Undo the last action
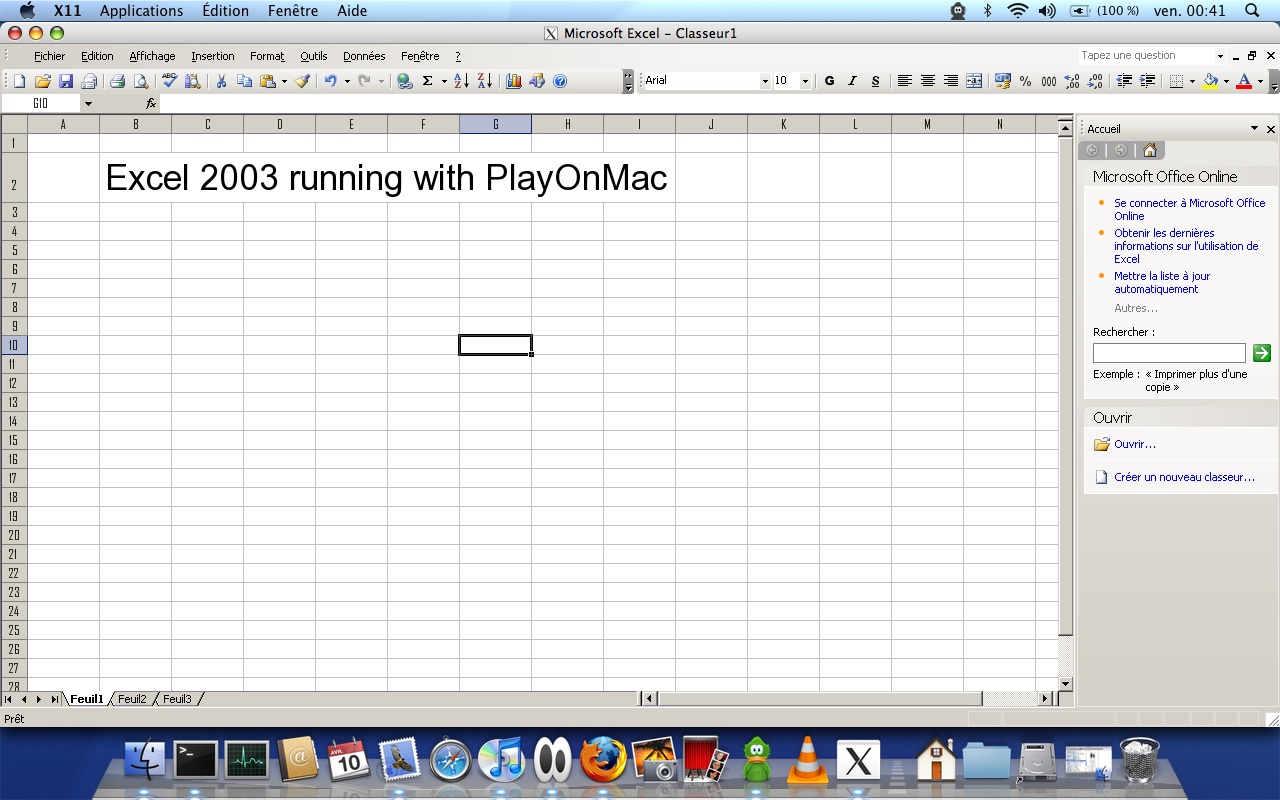1280x800 pixels. 330,81
